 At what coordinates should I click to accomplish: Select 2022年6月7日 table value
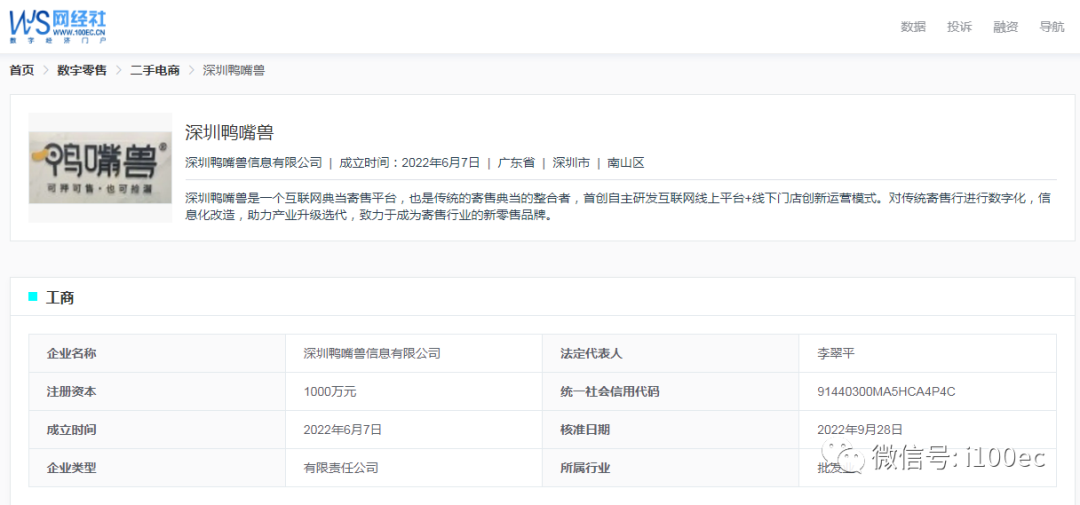pos(342,429)
